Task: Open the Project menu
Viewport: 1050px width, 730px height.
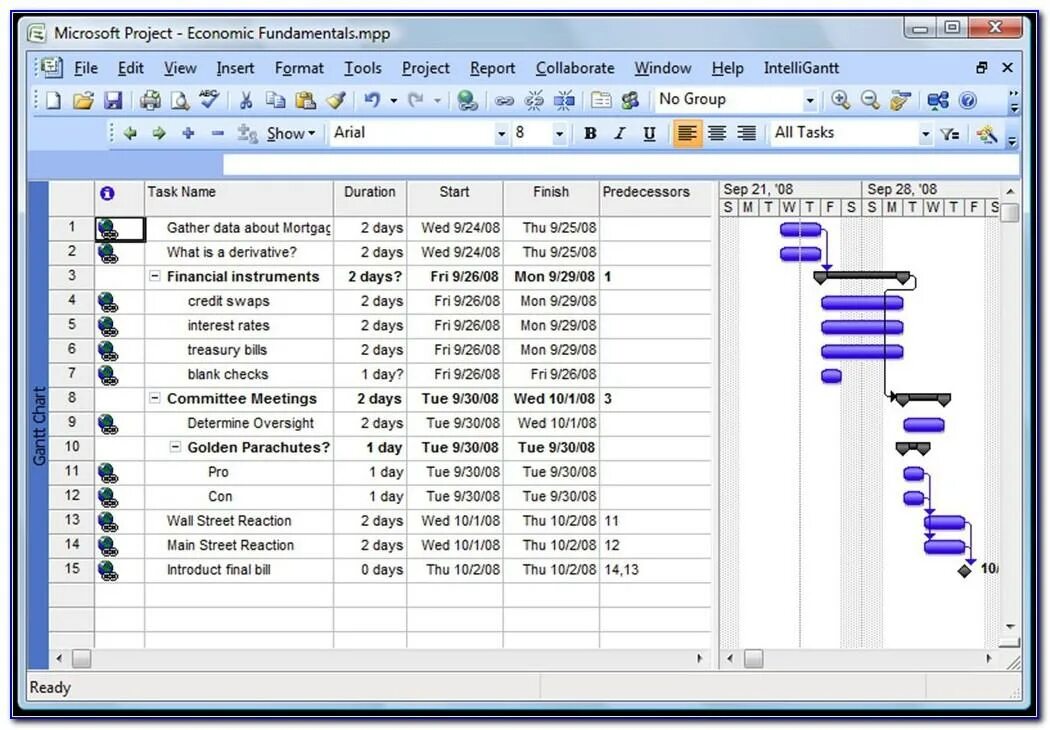Action: click(425, 68)
